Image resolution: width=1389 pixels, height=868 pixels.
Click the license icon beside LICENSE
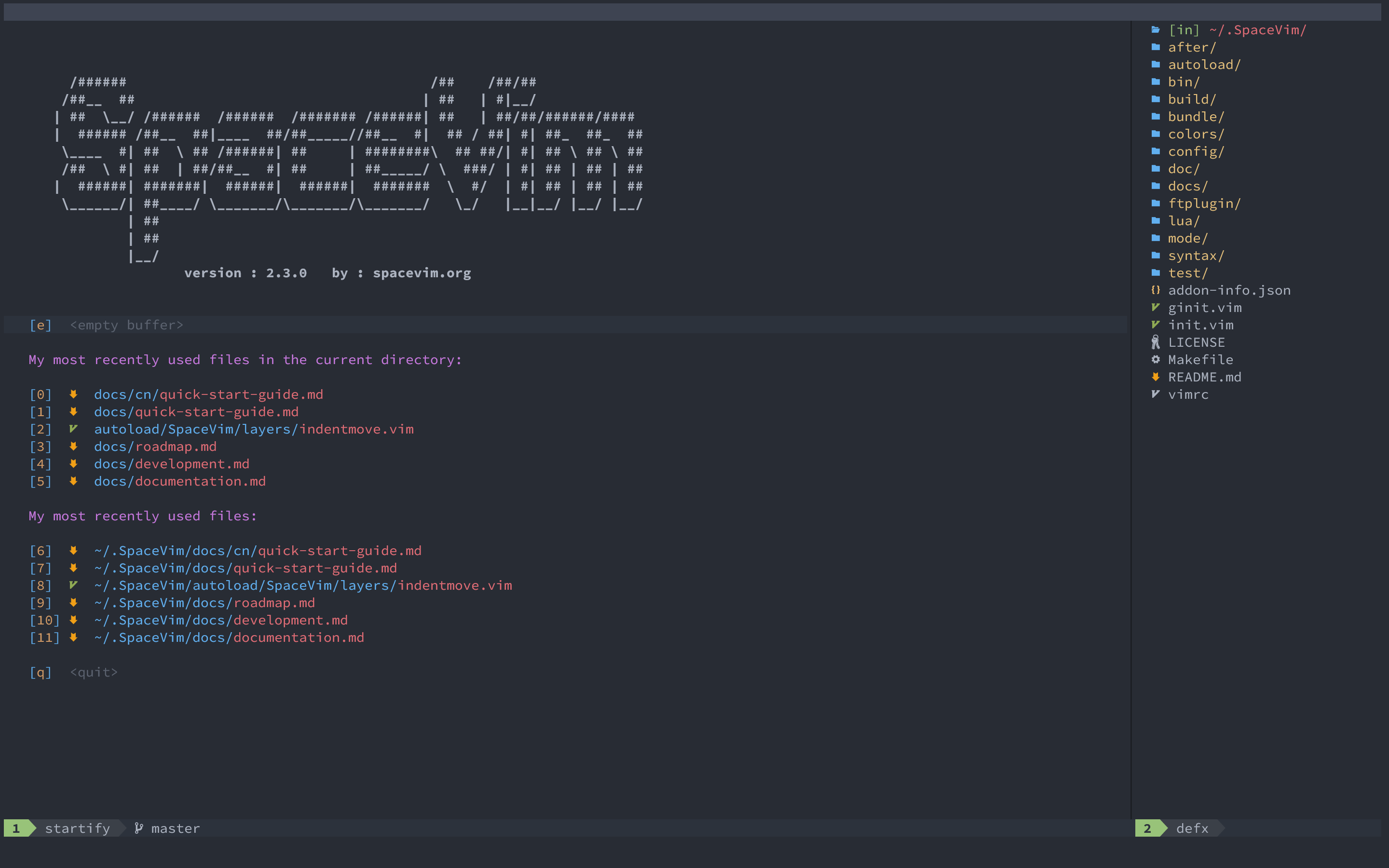(1156, 342)
